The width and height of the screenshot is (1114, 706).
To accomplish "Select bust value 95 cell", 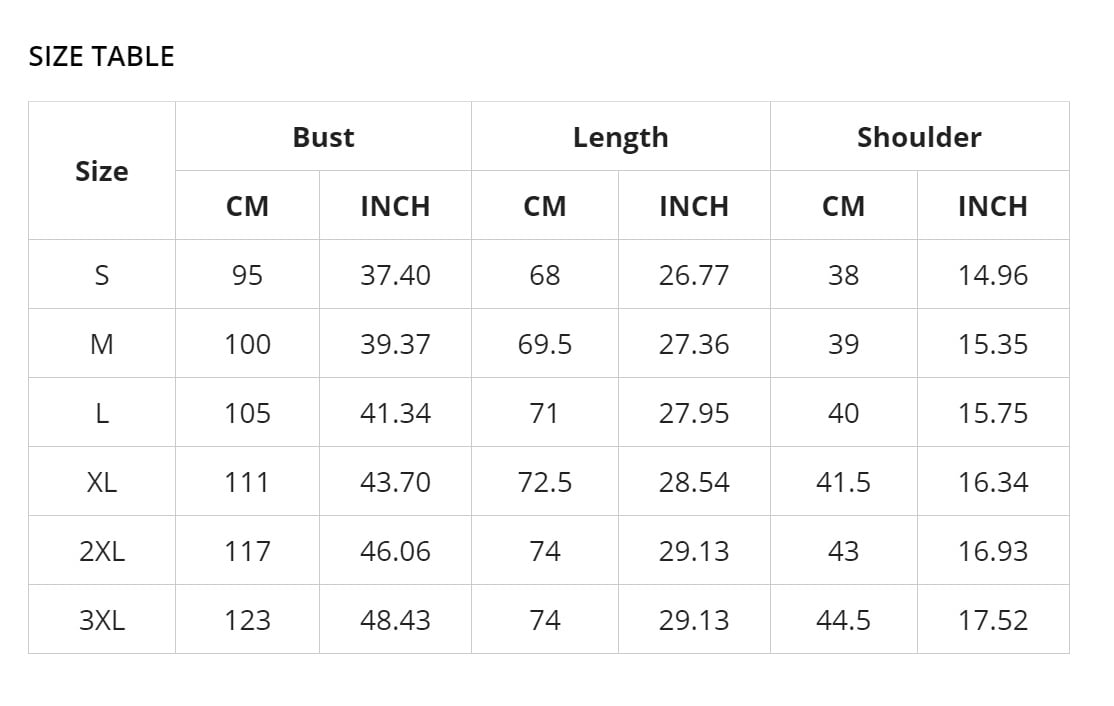I will 247,274.
